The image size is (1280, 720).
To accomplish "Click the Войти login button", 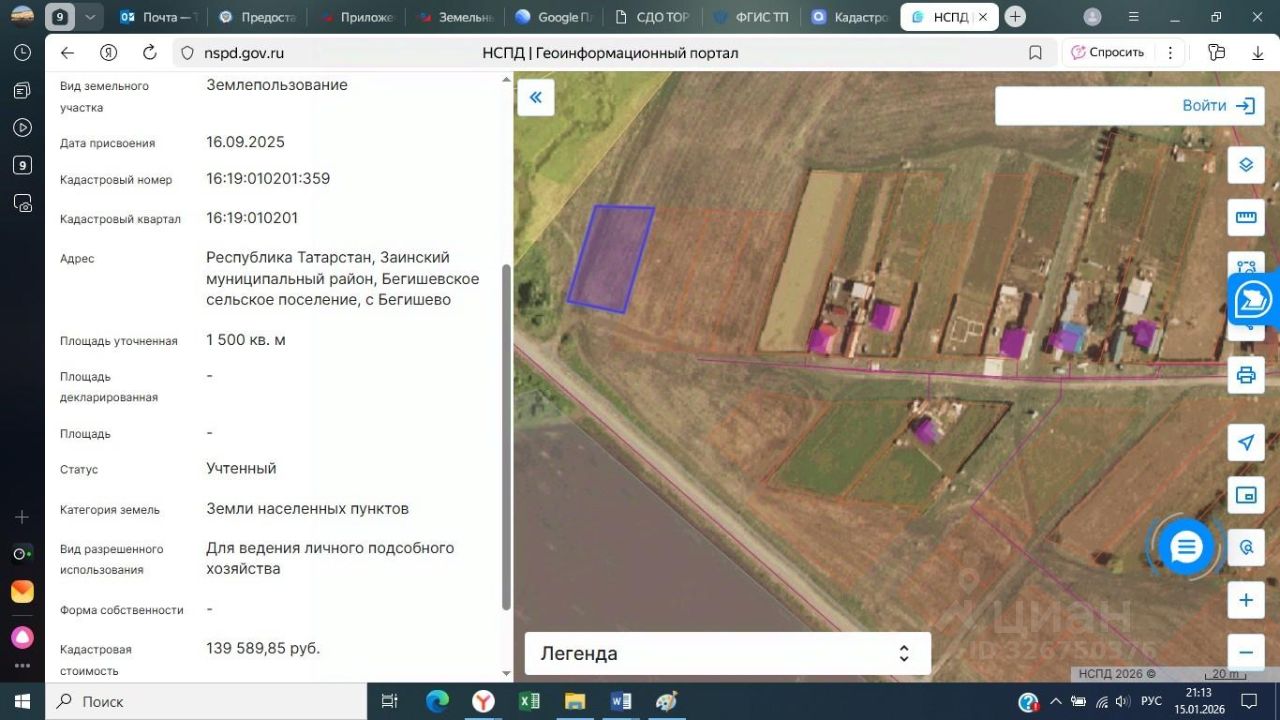I will (x=1218, y=106).
